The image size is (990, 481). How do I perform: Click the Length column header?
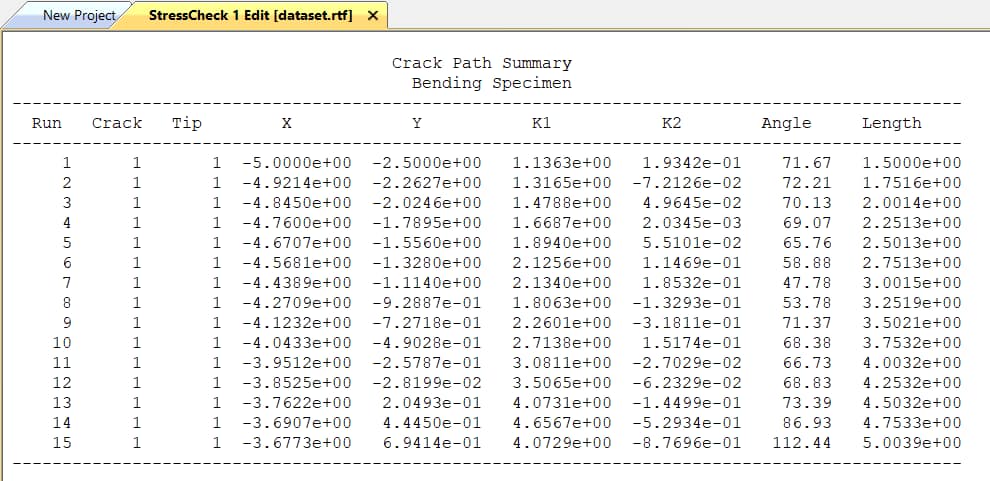pos(891,123)
